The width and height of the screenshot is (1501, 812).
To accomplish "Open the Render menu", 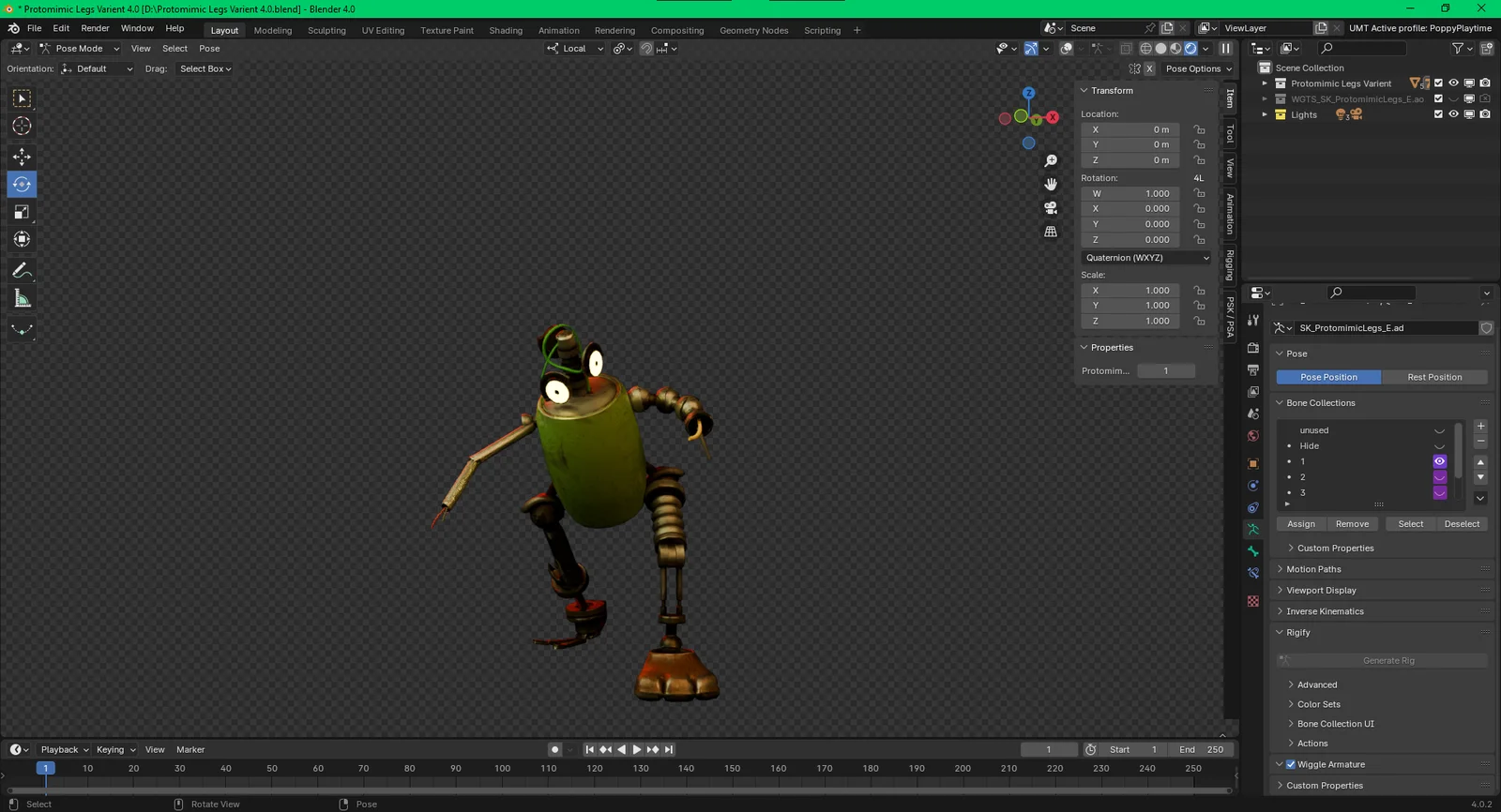I will pos(95,28).
